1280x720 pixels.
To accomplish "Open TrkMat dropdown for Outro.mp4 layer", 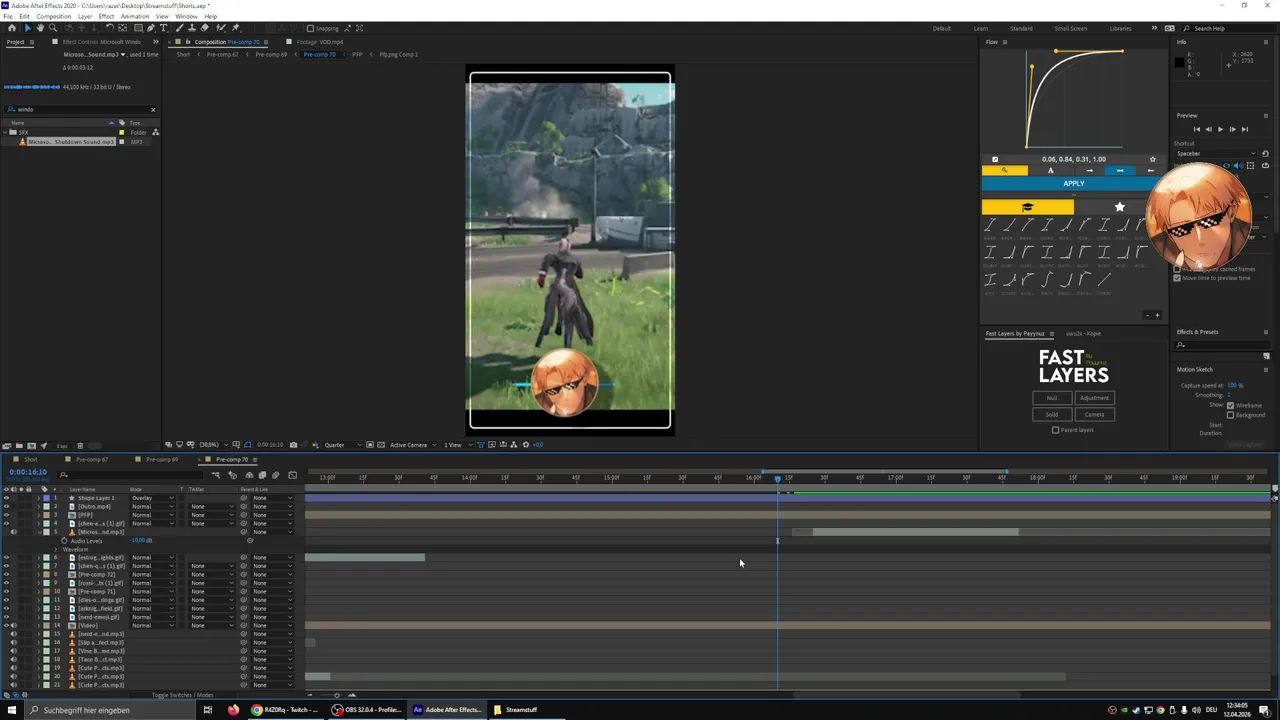I will (x=212, y=506).
